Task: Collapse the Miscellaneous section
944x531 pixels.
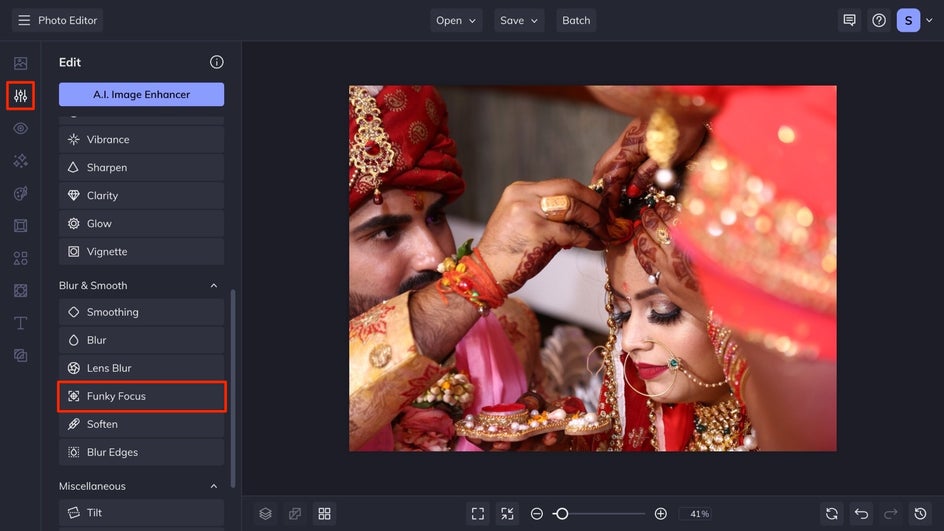Action: click(x=213, y=487)
